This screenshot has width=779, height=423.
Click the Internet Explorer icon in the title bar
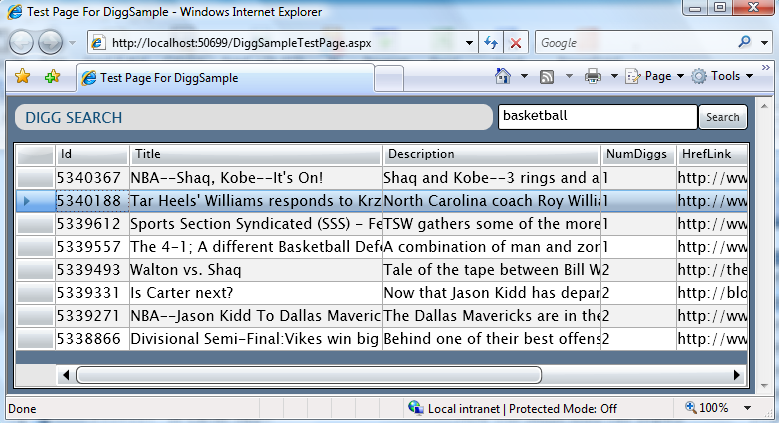click(14, 11)
